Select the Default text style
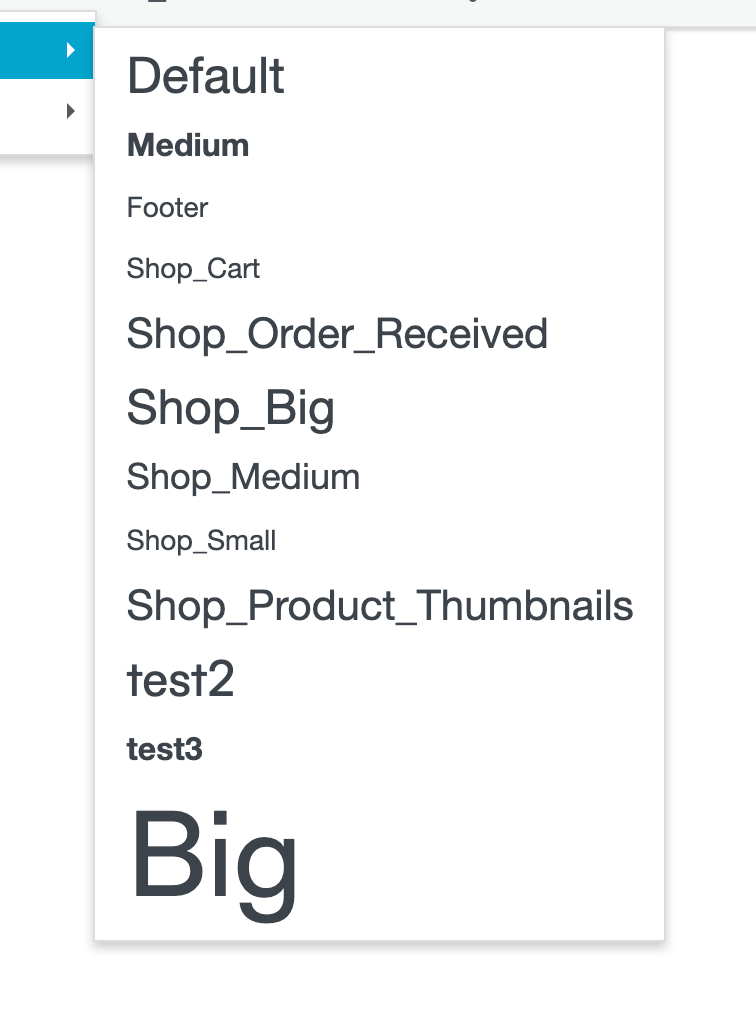Image resolution: width=756 pixels, height=1010 pixels. click(204, 76)
